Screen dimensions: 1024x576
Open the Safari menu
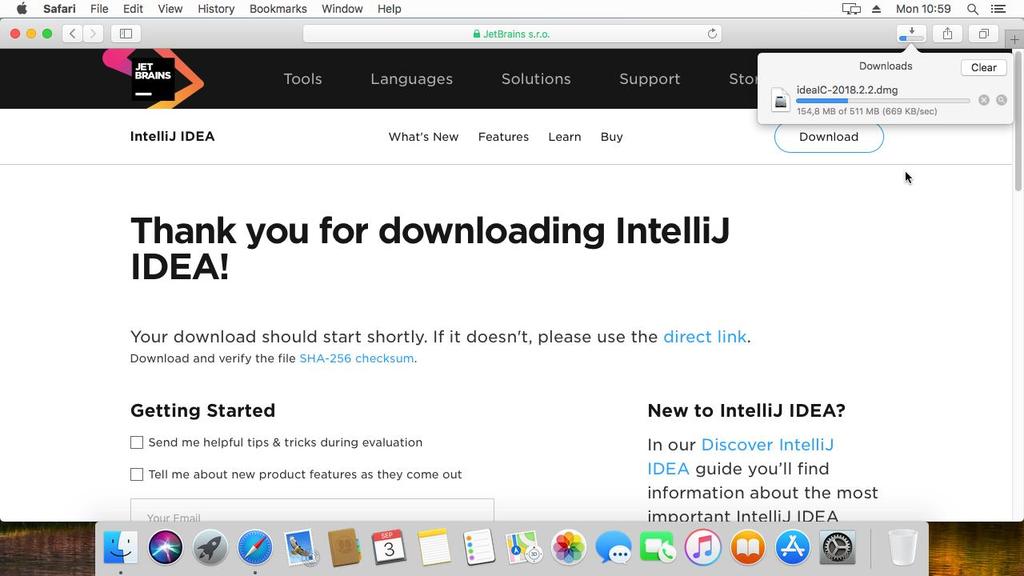pos(59,9)
